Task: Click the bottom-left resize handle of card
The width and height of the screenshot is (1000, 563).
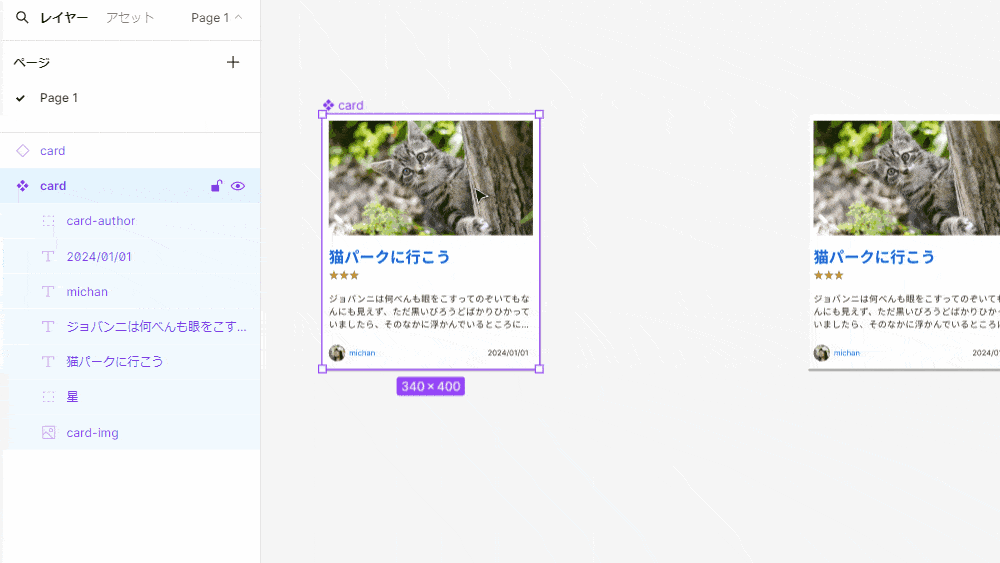Action: pos(322,369)
